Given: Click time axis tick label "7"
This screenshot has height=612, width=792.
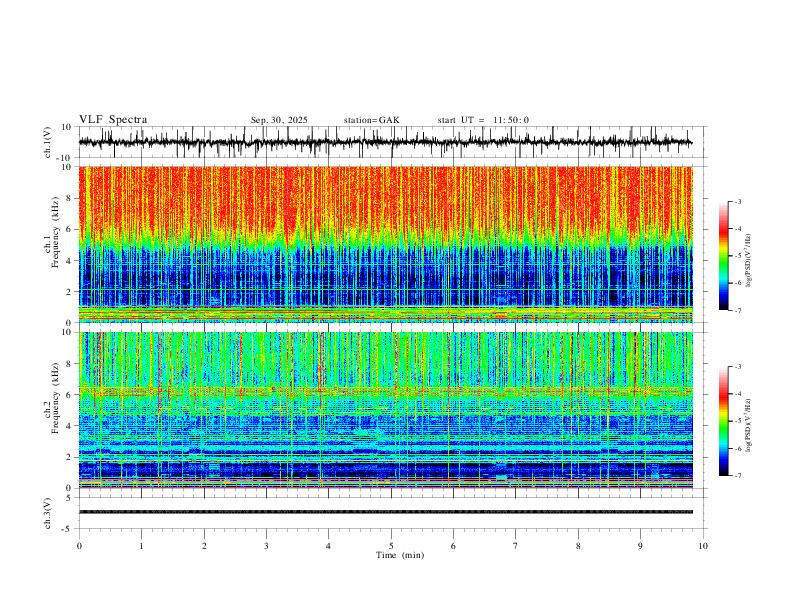Looking at the screenshot, I should [x=516, y=546].
